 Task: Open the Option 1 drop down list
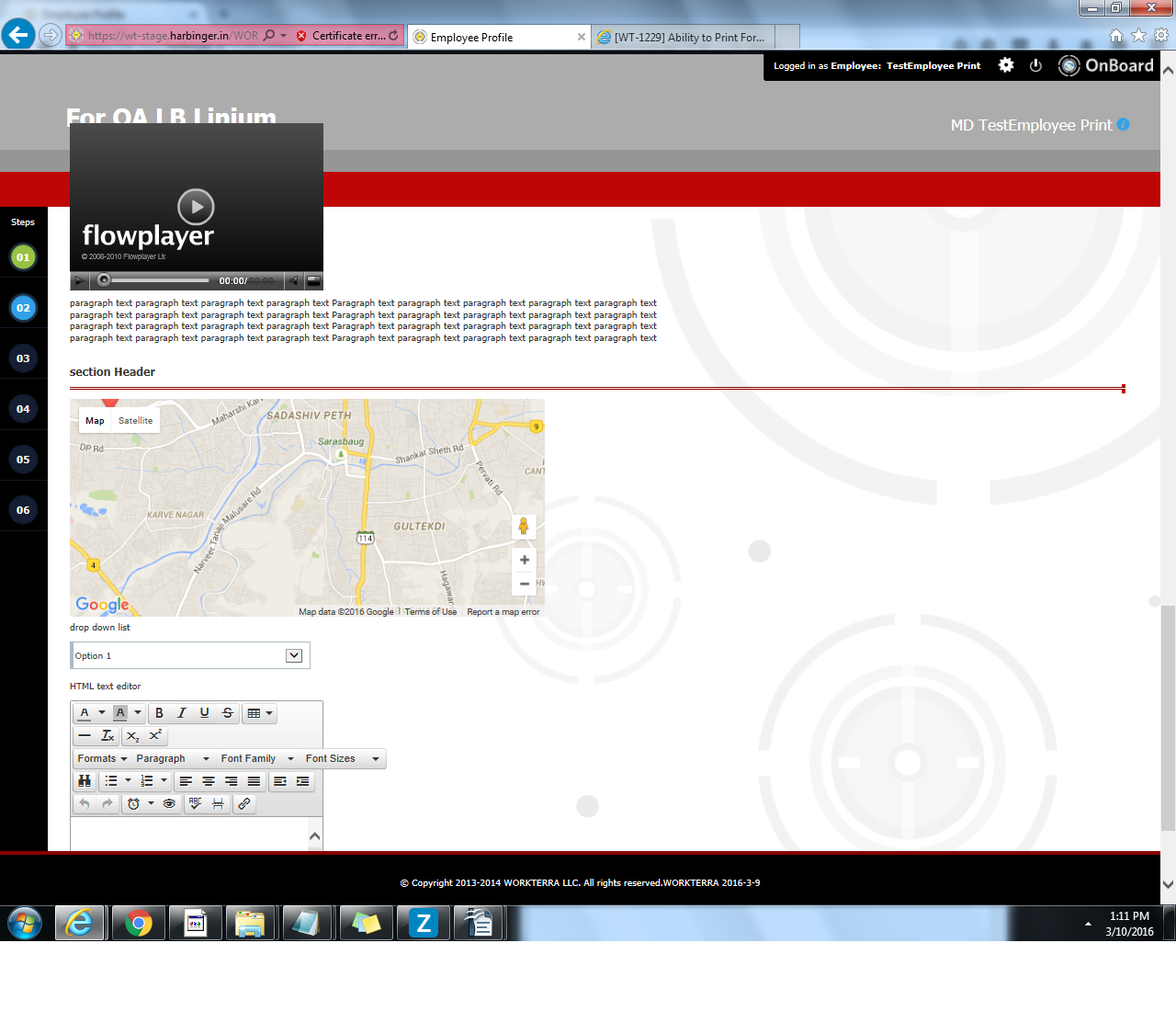(294, 655)
